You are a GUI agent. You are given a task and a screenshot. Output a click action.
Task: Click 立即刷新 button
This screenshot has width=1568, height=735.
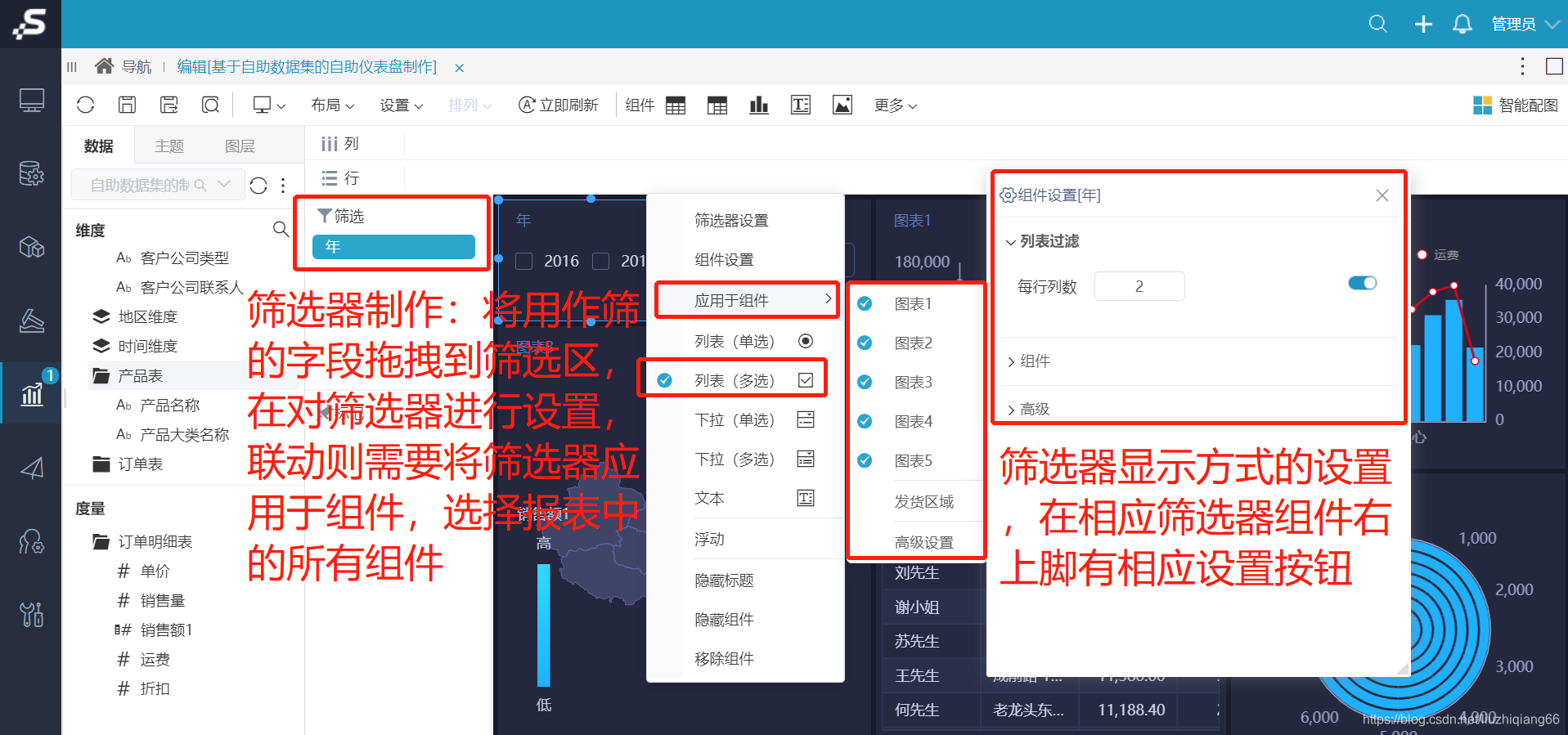coord(559,105)
